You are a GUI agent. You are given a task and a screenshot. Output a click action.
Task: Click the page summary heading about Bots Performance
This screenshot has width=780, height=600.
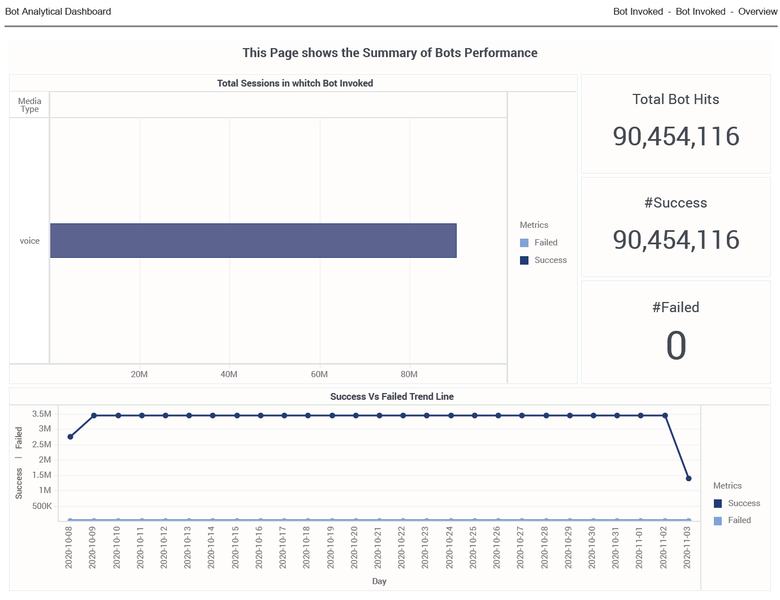click(x=390, y=53)
